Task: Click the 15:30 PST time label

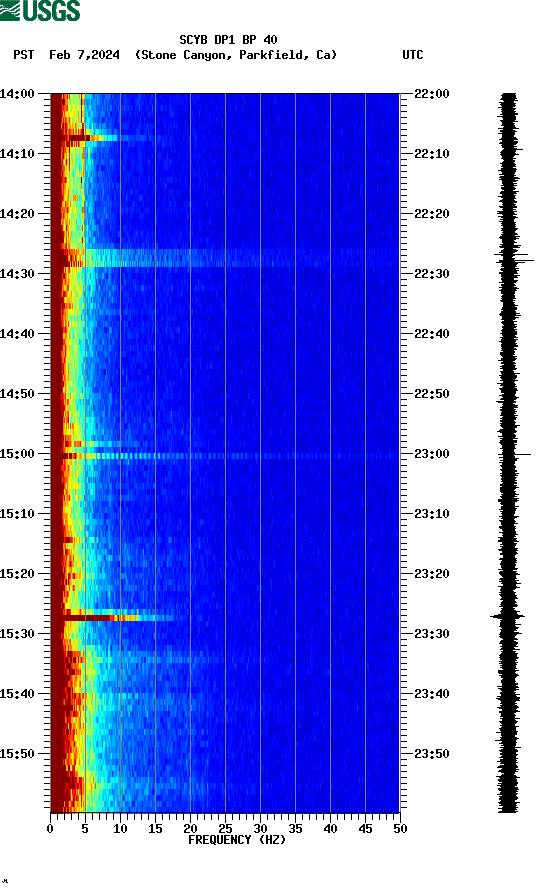Action: click(18, 634)
